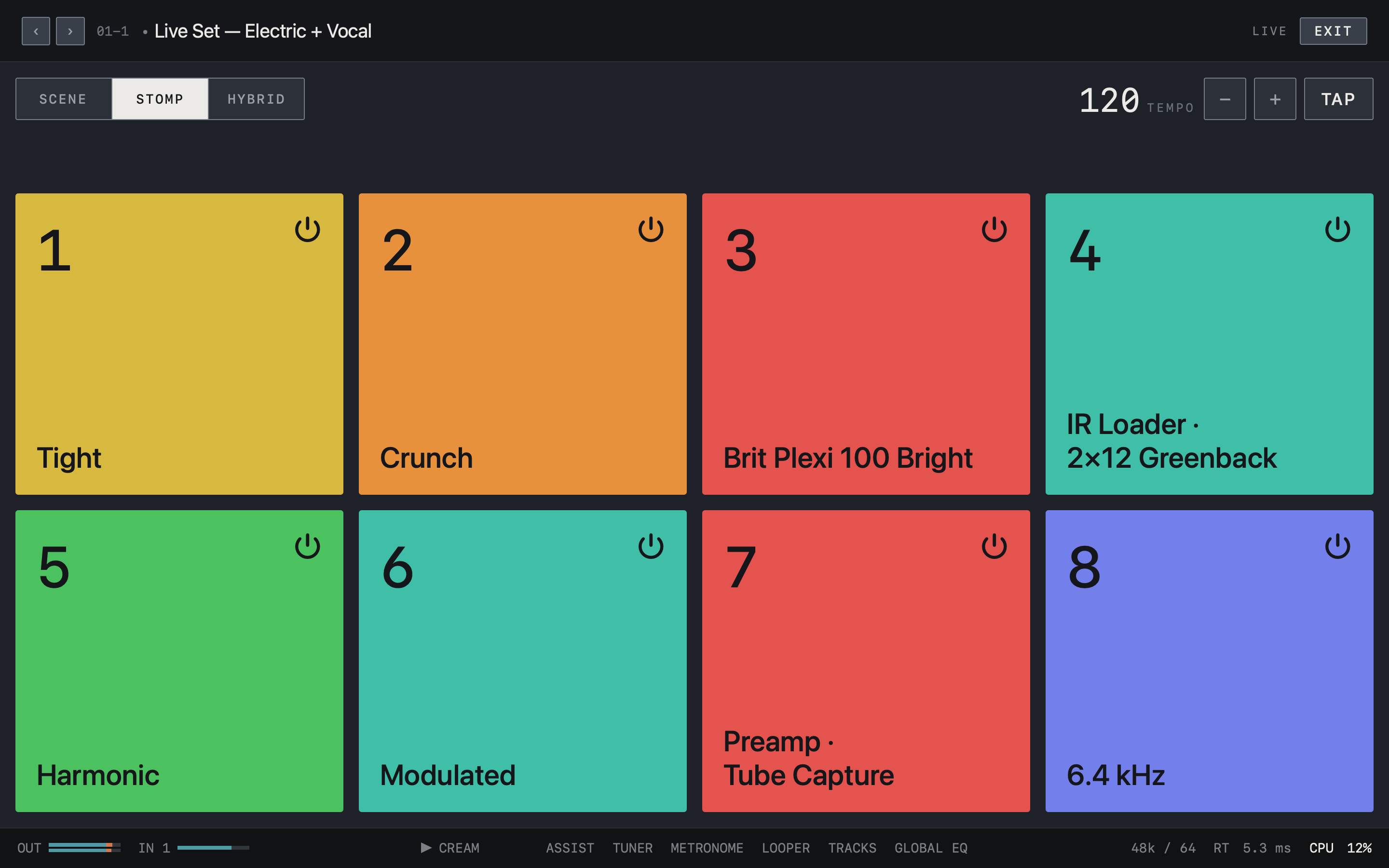Select the green Harmonic stomp tile
This screenshot has width=1389, height=868.
click(179, 661)
